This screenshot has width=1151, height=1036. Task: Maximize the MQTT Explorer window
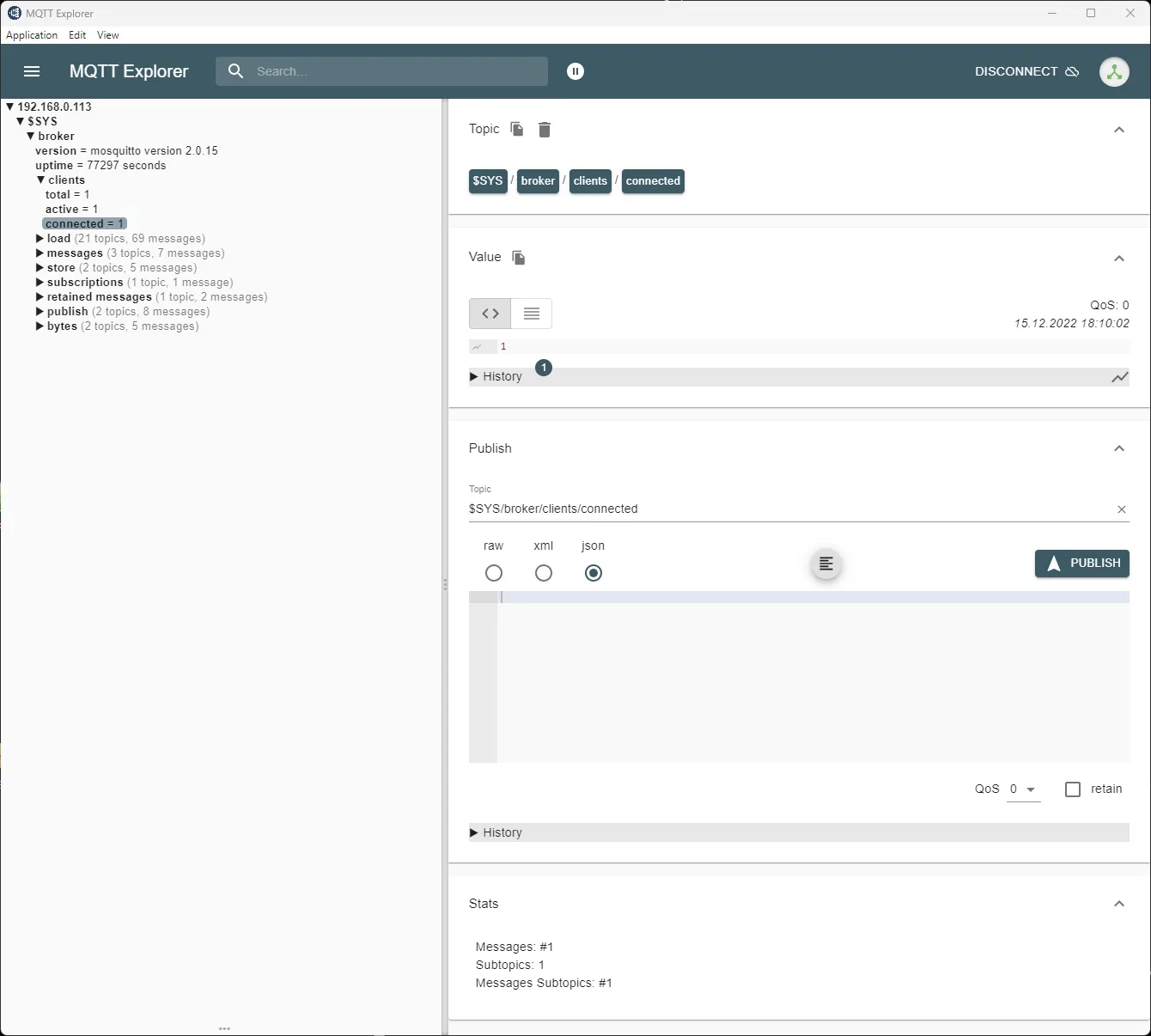click(1091, 13)
